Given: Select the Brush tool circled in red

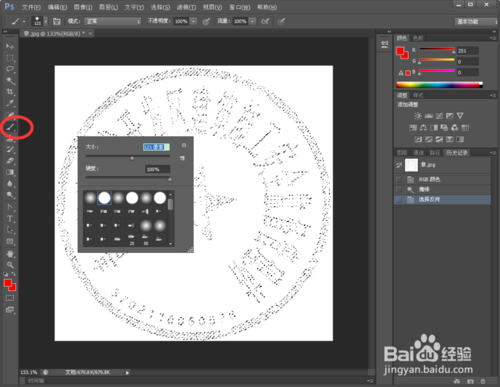Looking at the screenshot, I should (11, 127).
